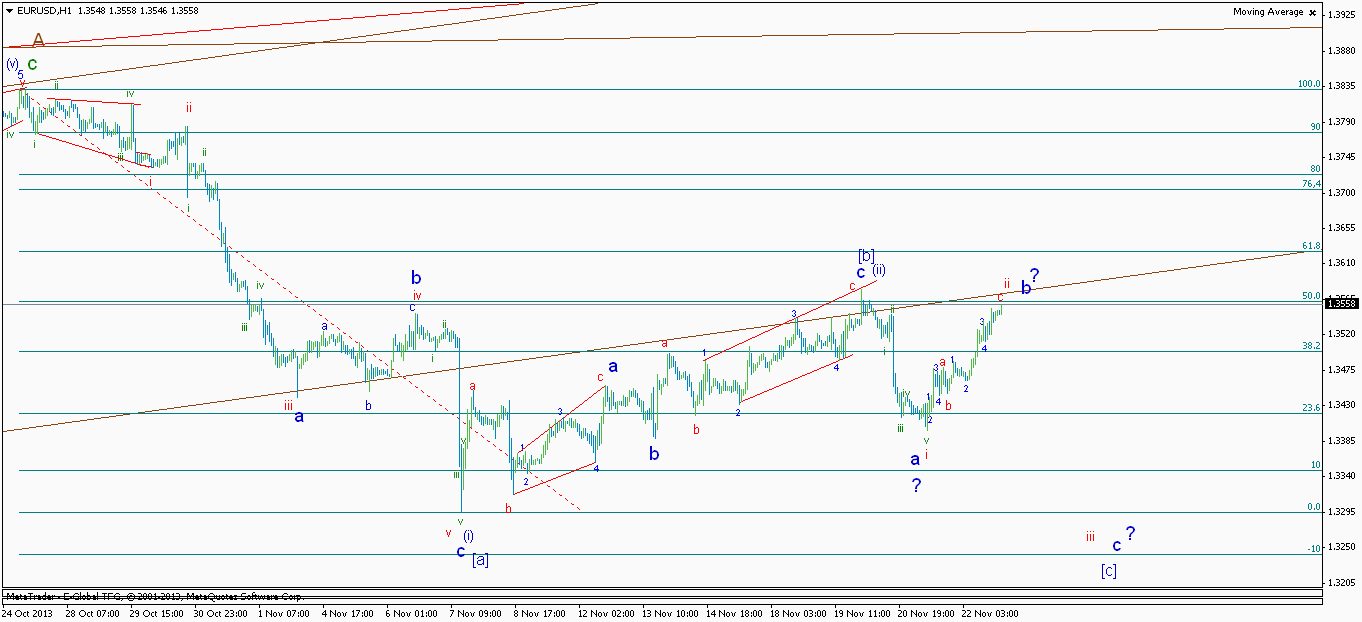Screen dimensions: 1362x622
Task: Click the Fibonacci 23.6 level label
Action: (1311, 408)
